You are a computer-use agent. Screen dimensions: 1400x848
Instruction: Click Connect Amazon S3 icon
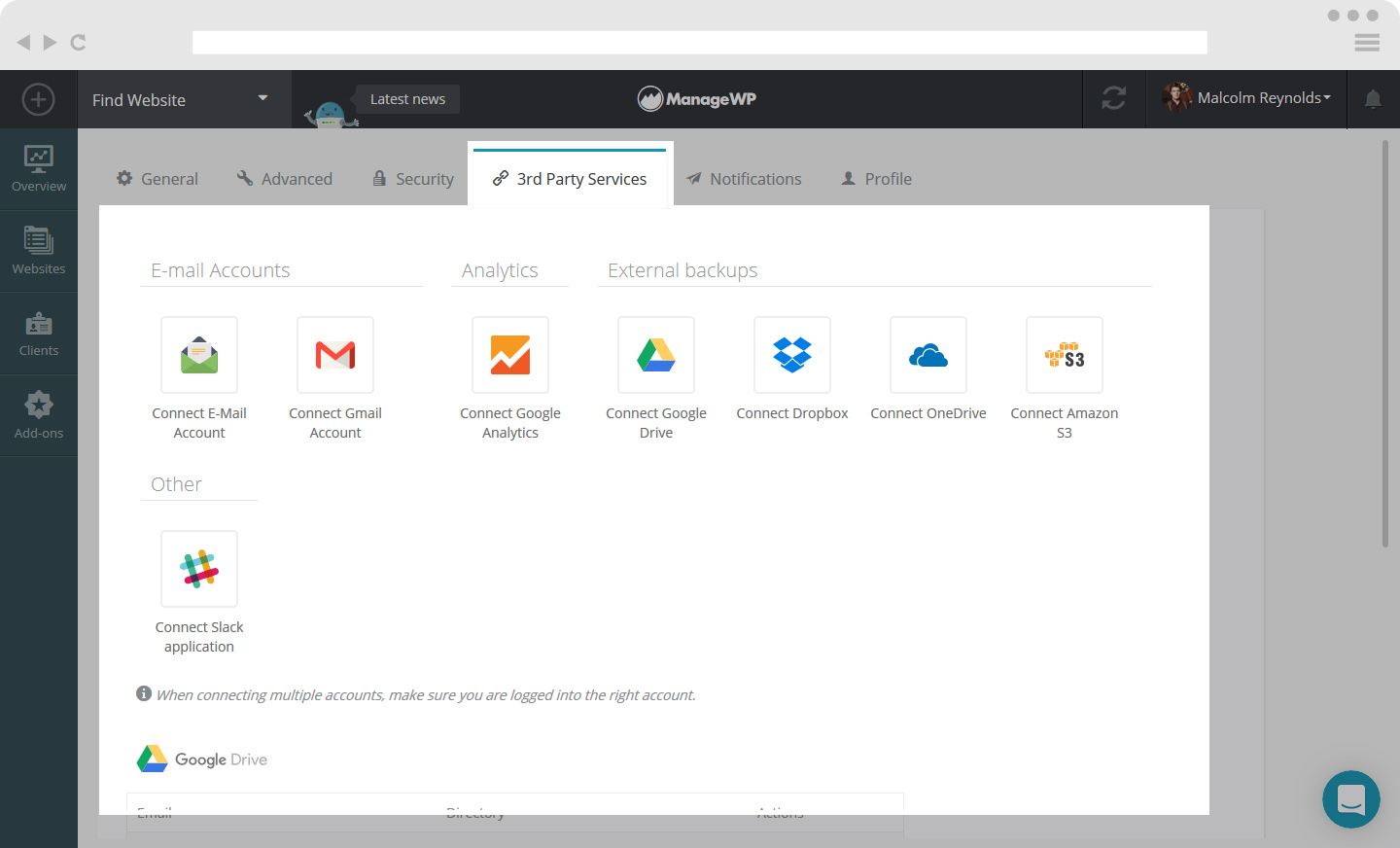1065,355
